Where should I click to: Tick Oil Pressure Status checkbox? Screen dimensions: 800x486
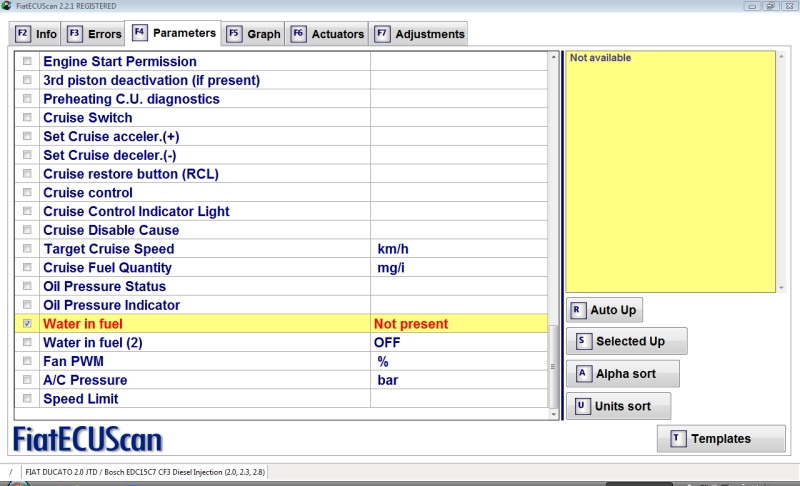click(x=27, y=286)
